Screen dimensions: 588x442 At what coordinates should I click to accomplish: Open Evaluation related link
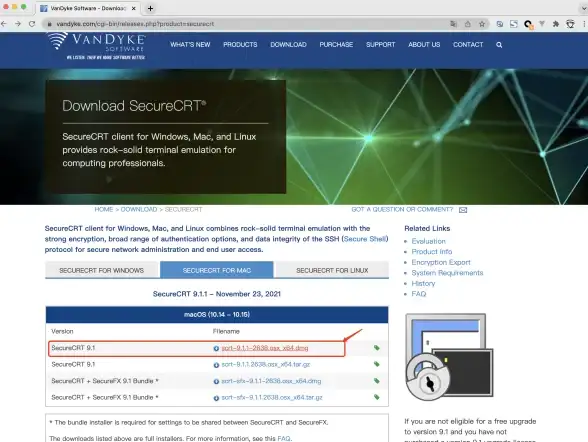coord(429,241)
